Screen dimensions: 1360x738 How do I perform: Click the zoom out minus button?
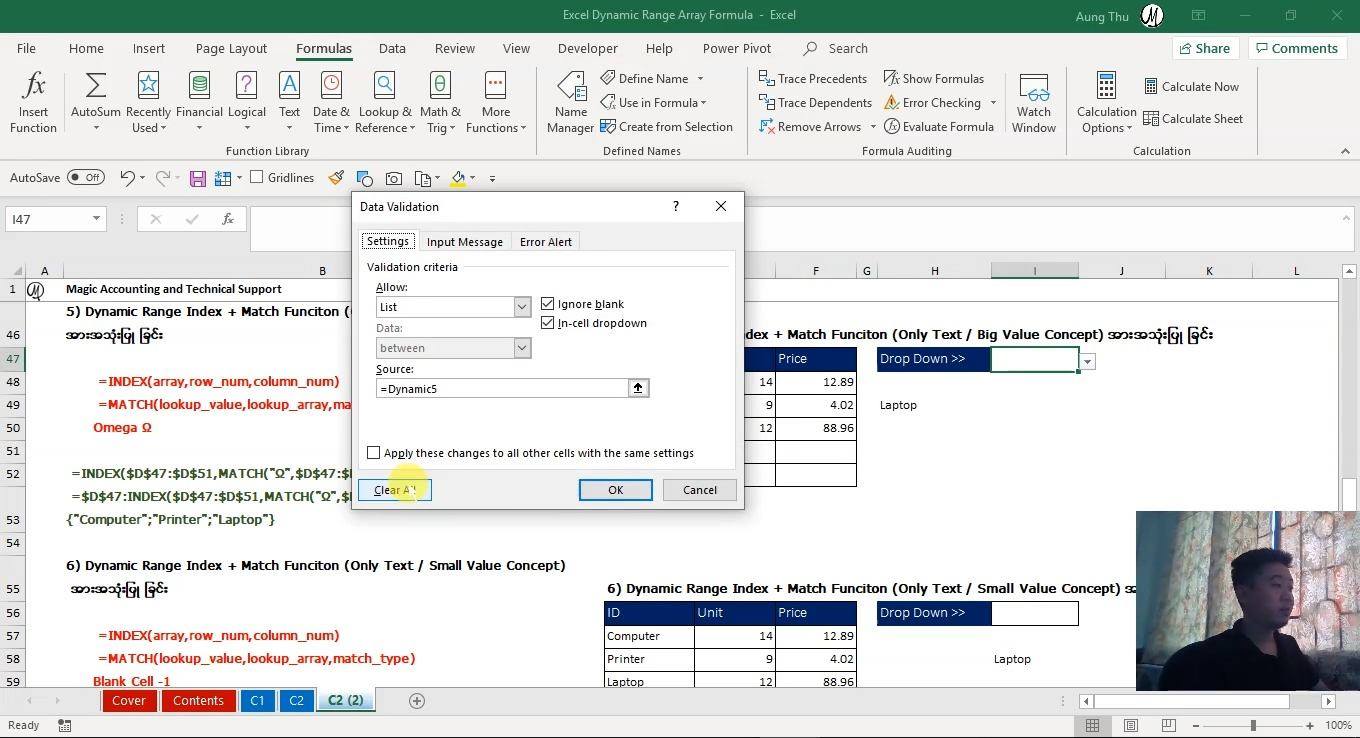[x=1197, y=725]
